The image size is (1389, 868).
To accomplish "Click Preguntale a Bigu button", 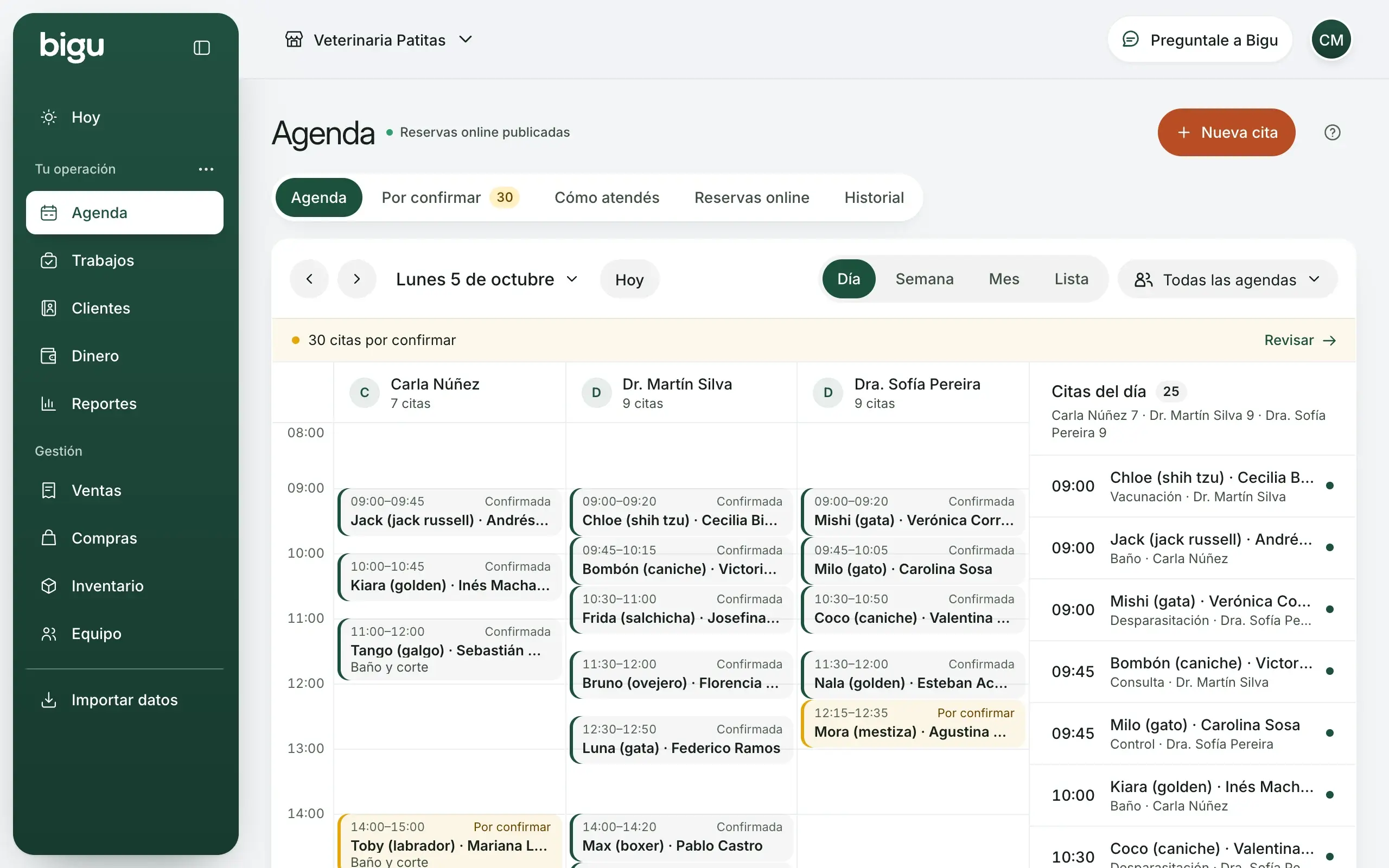I will click(x=1200, y=40).
